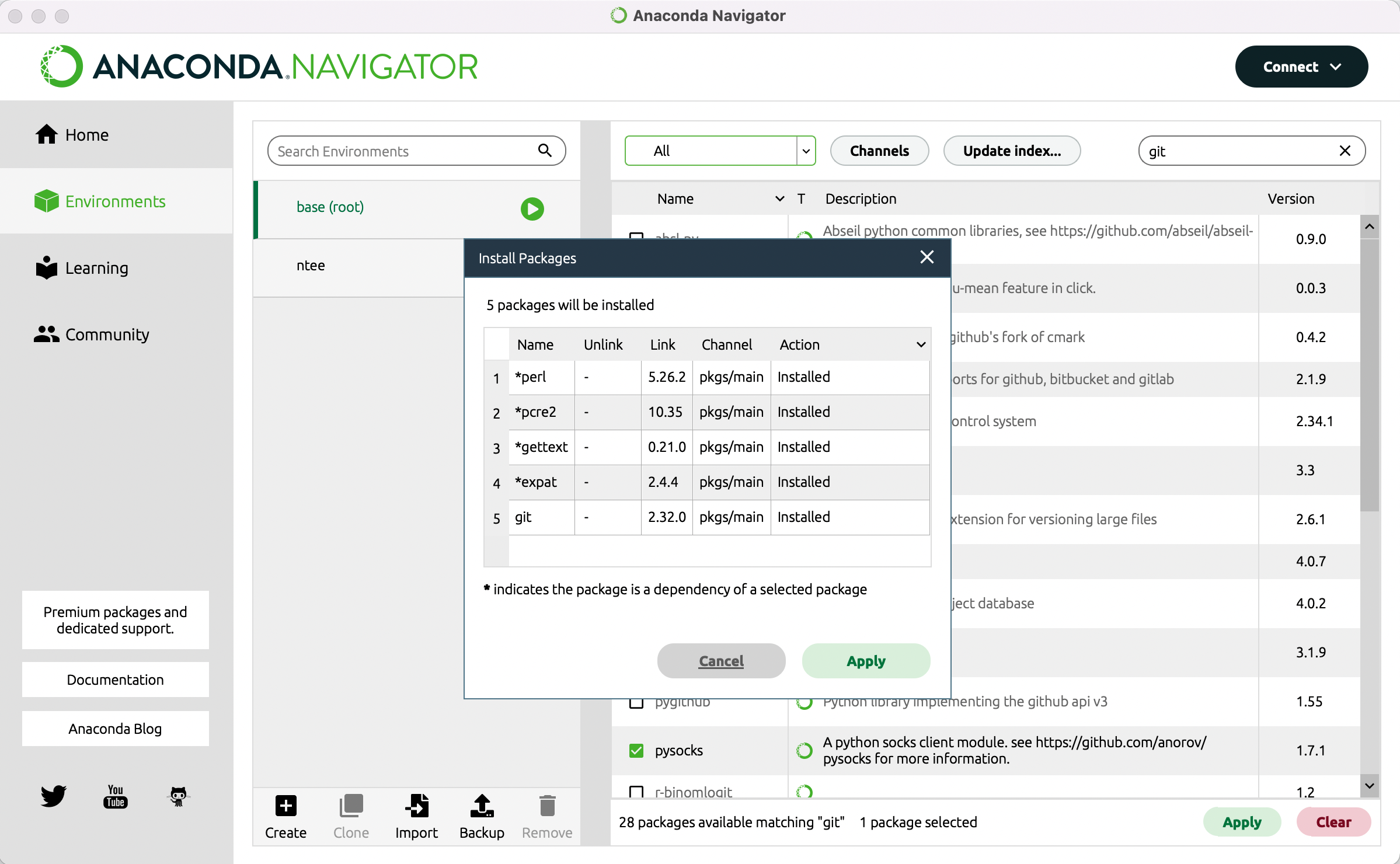The width and height of the screenshot is (1400, 864).
Task: Open the Community section
Action: tap(116, 335)
